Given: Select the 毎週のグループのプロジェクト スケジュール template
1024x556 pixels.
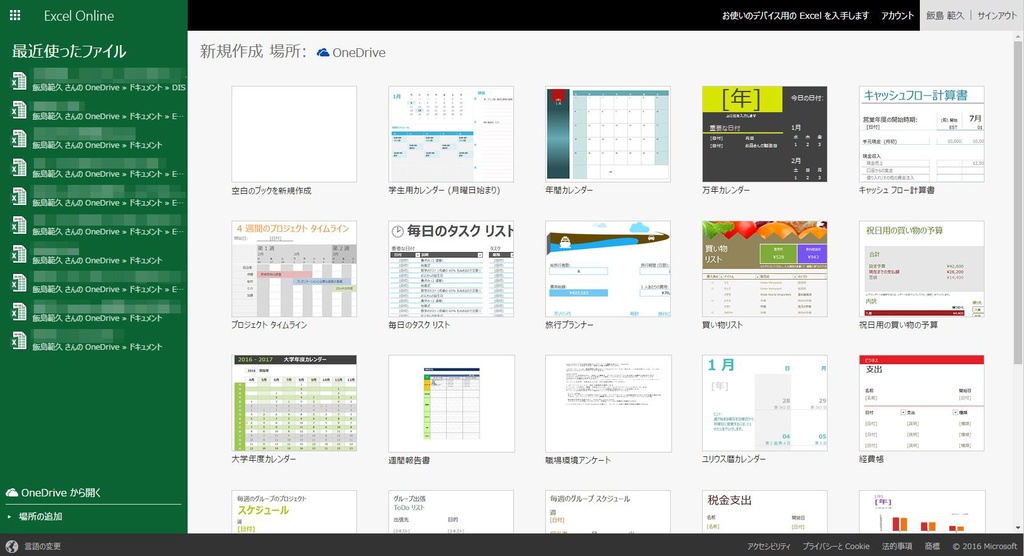Looking at the screenshot, I should click(294, 512).
